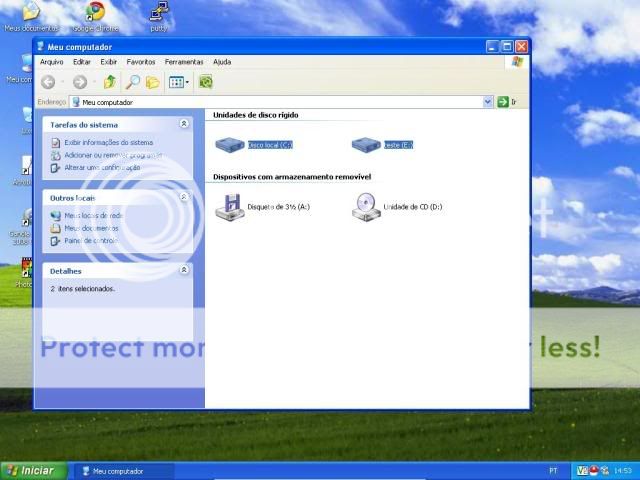The height and width of the screenshot is (480, 640).
Task: Go up one folder level icon
Action: tap(109, 82)
